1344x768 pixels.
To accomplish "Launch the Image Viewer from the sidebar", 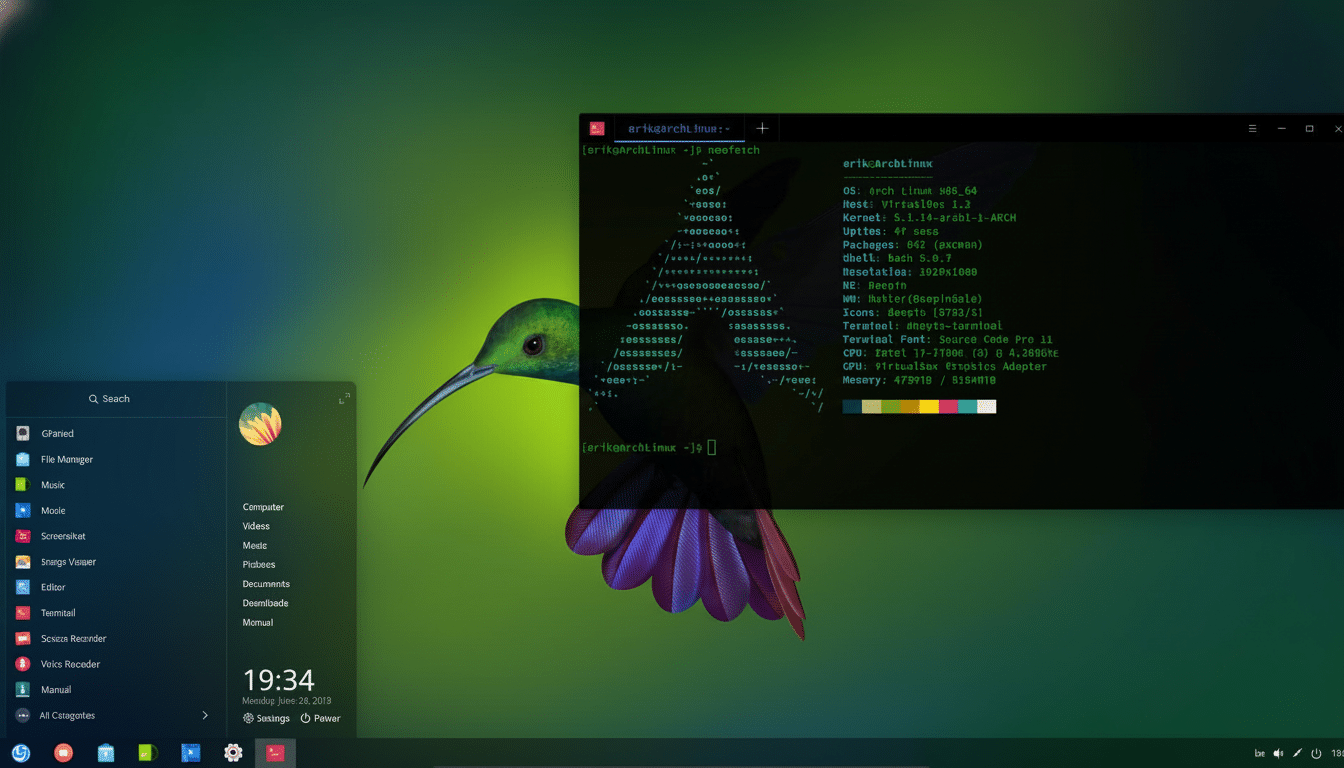I will pyautogui.click(x=66, y=561).
